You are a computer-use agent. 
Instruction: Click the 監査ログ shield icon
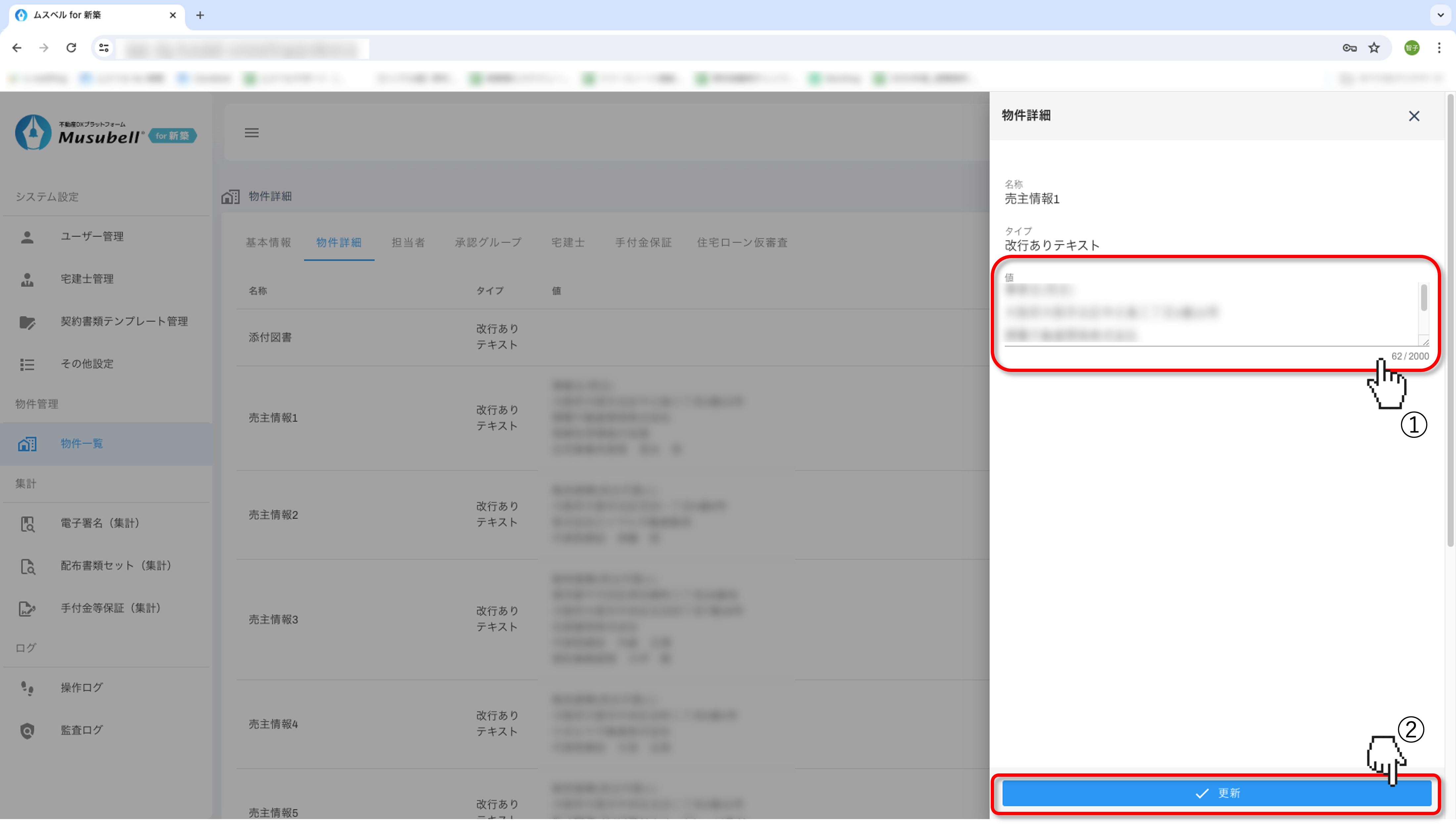27,730
